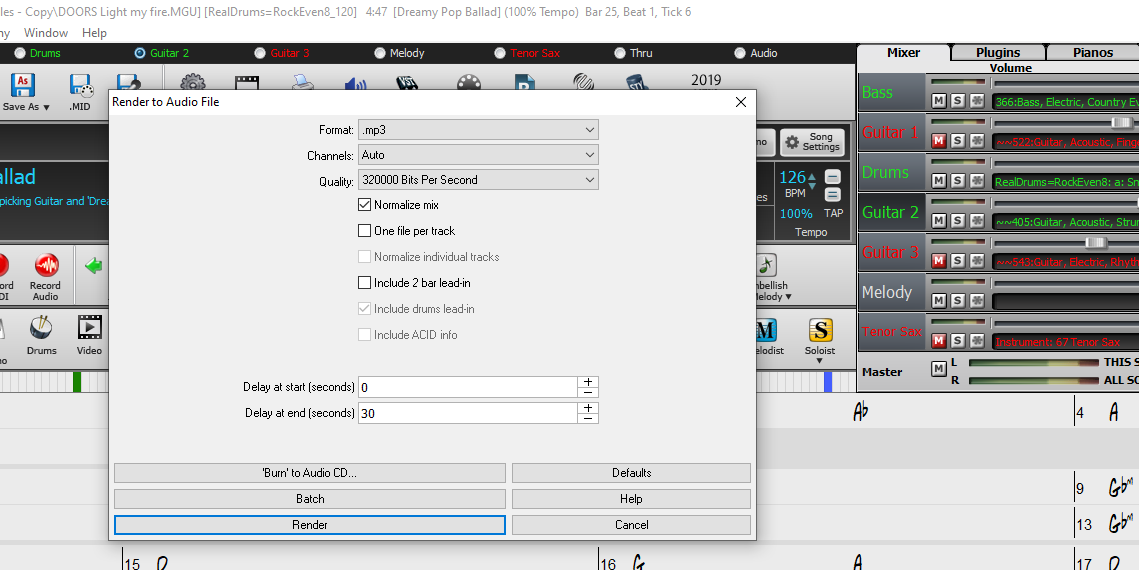
Task: Switch to the Plugins tab
Action: [x=998, y=52]
